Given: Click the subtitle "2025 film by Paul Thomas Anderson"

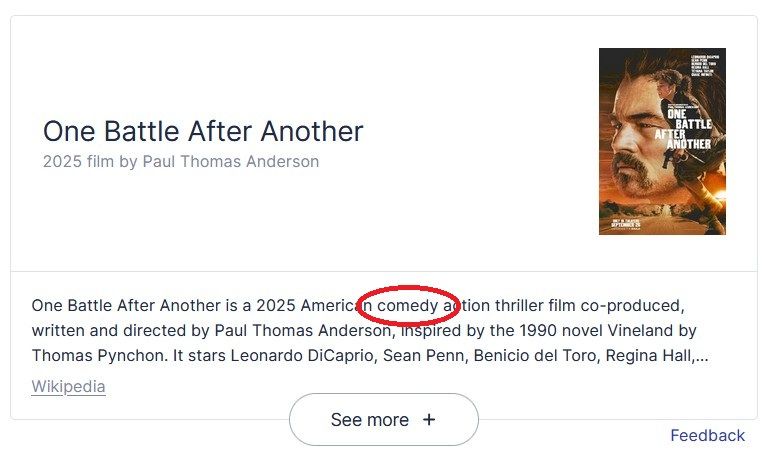Looking at the screenshot, I should pos(181,162).
